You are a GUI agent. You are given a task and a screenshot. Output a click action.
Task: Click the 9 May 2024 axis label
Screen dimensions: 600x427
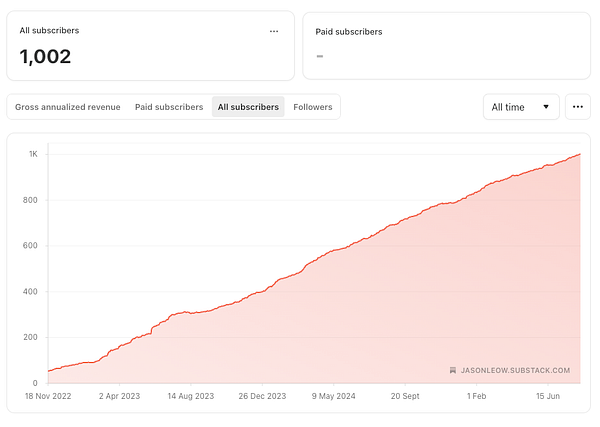pos(333,396)
